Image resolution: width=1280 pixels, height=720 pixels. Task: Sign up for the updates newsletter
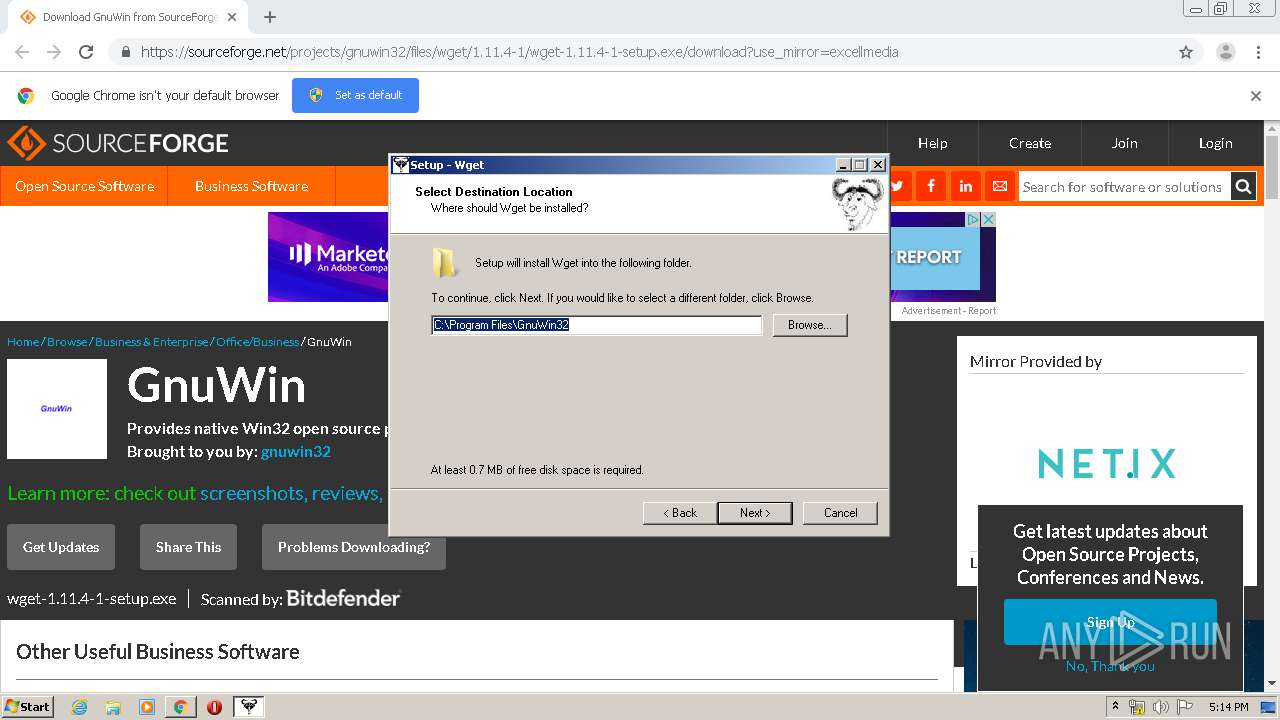click(x=1110, y=622)
